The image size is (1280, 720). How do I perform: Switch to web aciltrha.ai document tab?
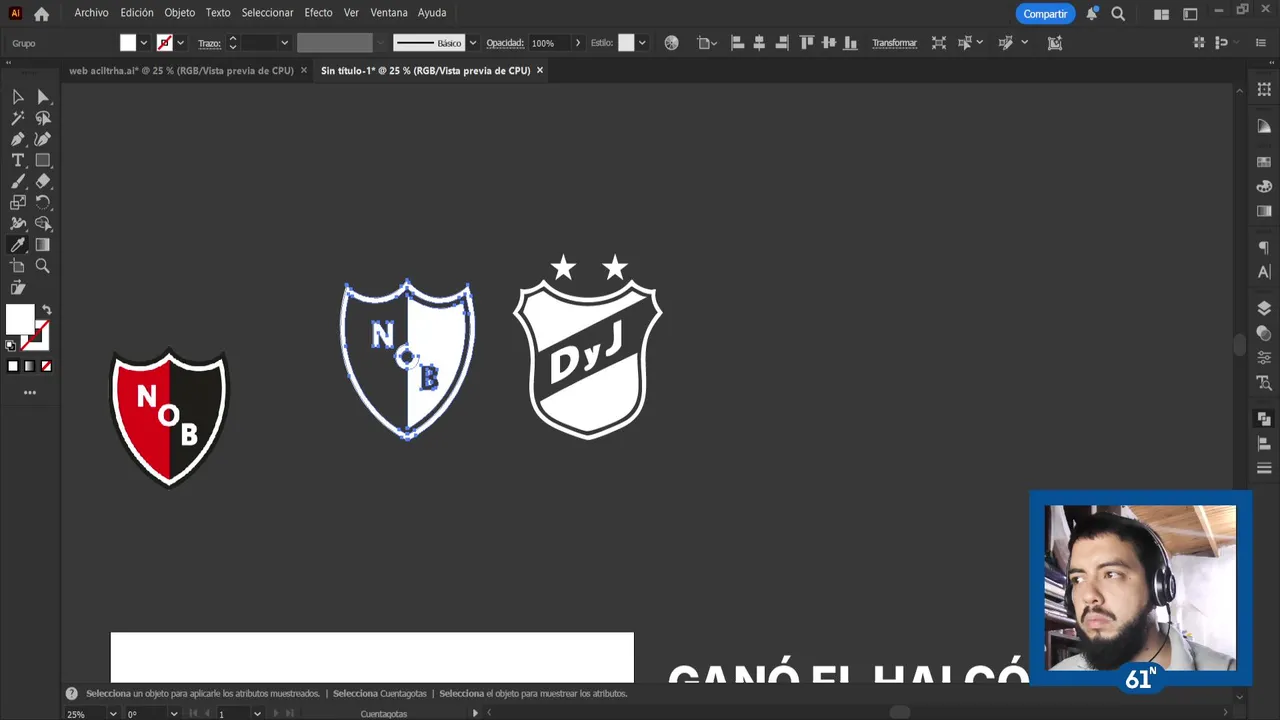pos(181,71)
